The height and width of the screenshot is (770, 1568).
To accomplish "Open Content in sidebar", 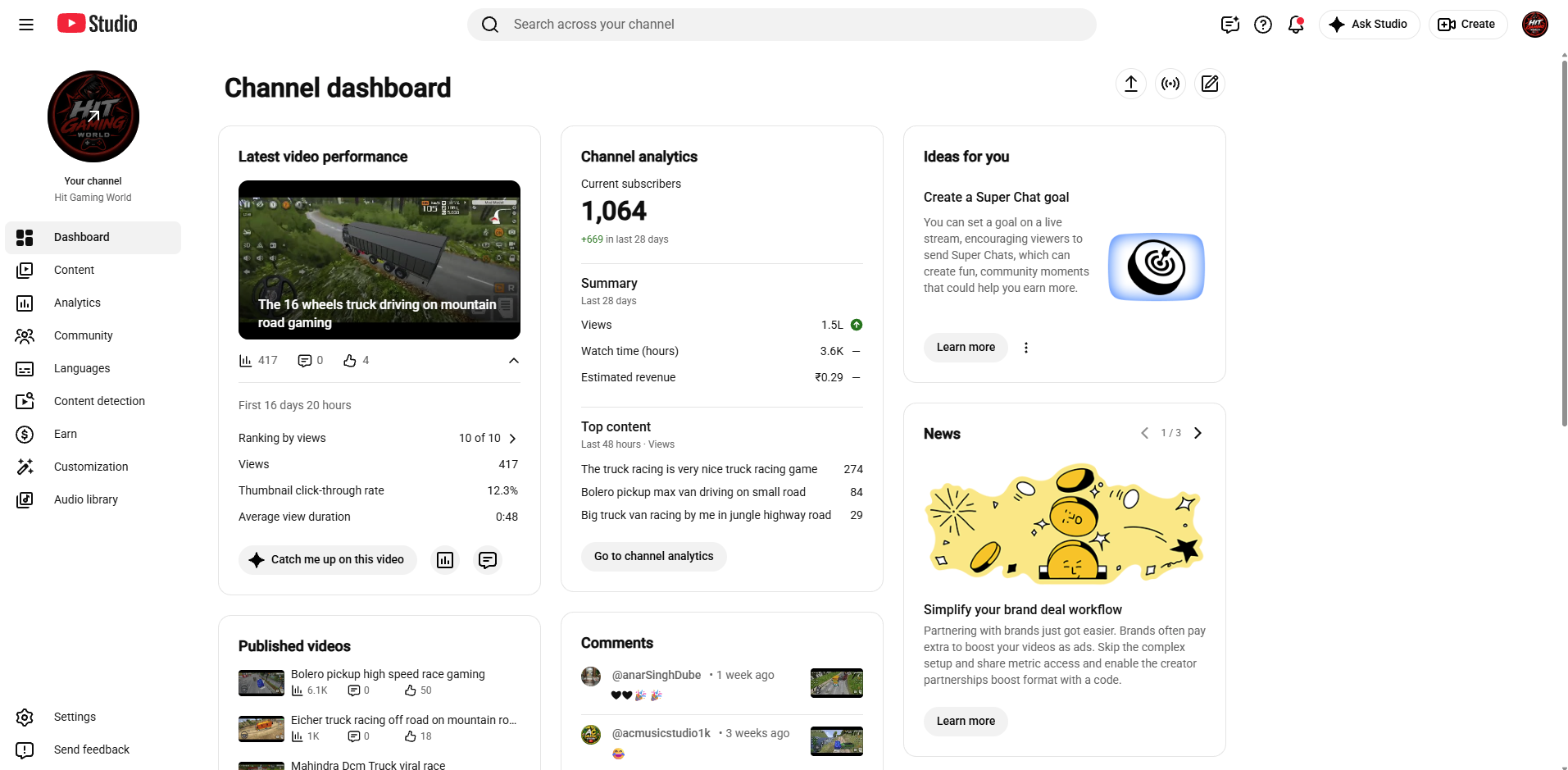I will (x=93, y=271).
